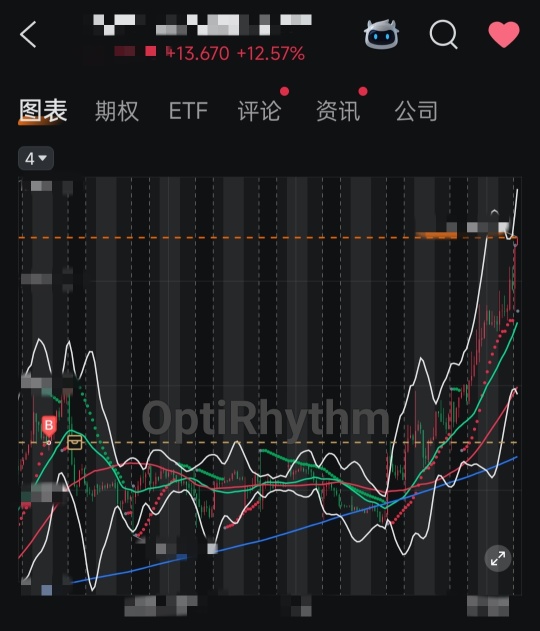Open the robot AI assistant

[x=381, y=34]
